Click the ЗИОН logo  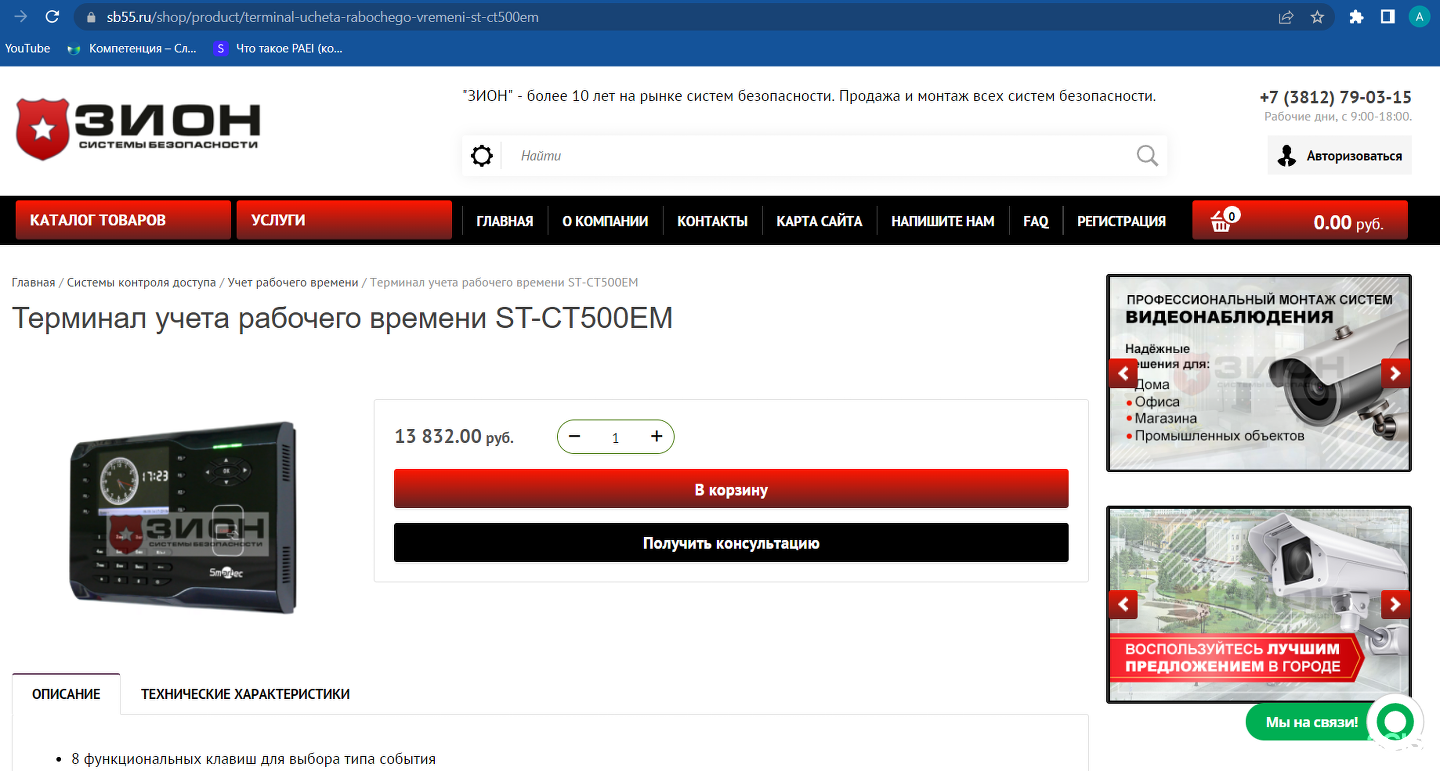137,129
